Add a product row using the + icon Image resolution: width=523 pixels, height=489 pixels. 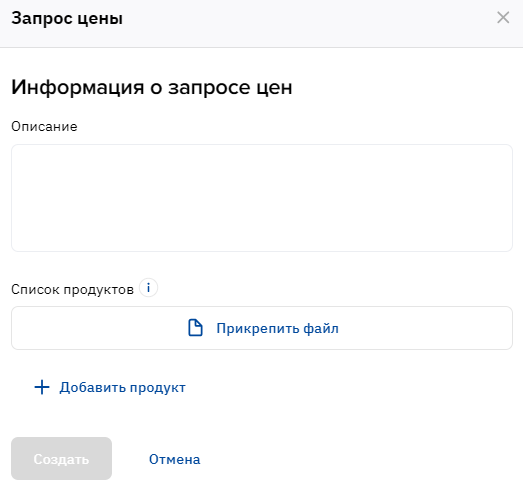coord(42,387)
